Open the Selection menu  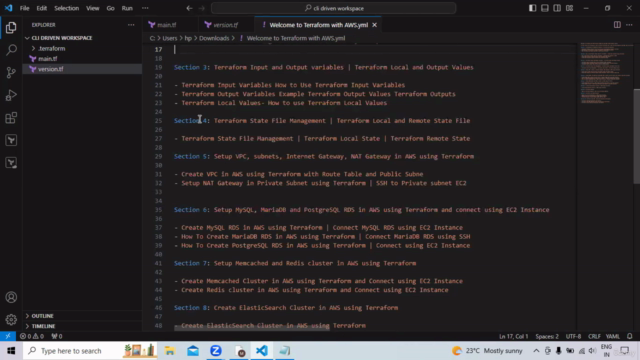(x=67, y=8)
